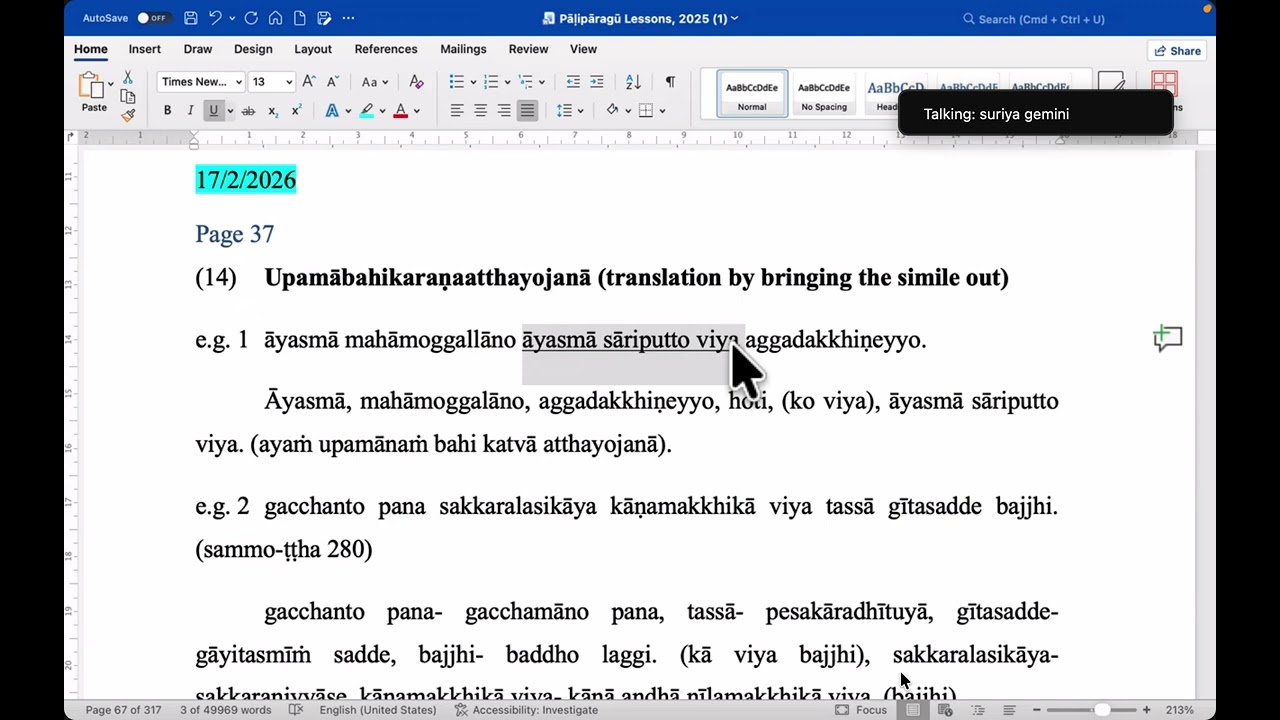This screenshot has width=1280, height=720.
Task: Pick the red font color button
Action: 401,110
